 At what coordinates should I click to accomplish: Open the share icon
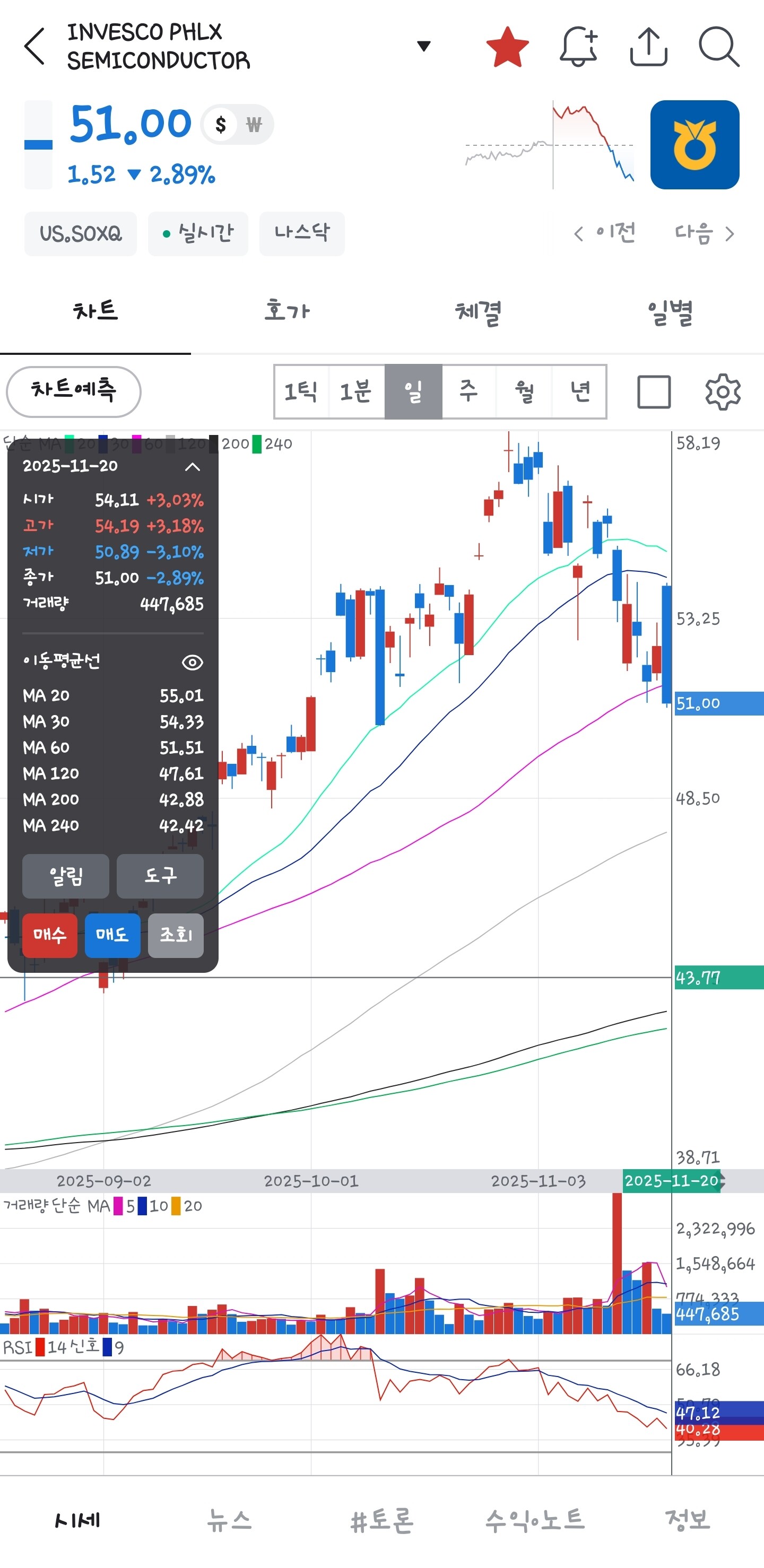pos(648,46)
